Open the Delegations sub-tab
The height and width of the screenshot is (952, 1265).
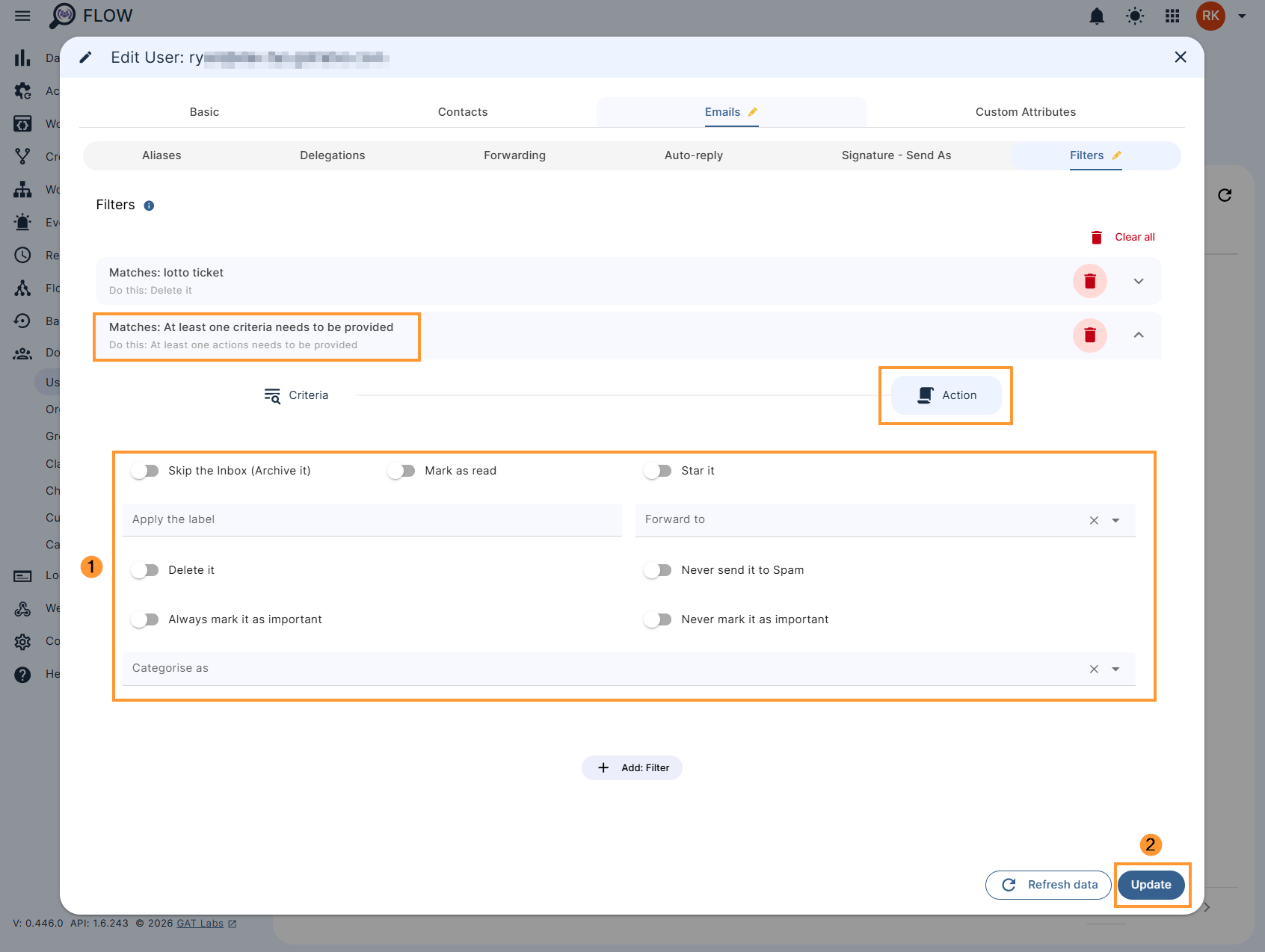tap(333, 155)
